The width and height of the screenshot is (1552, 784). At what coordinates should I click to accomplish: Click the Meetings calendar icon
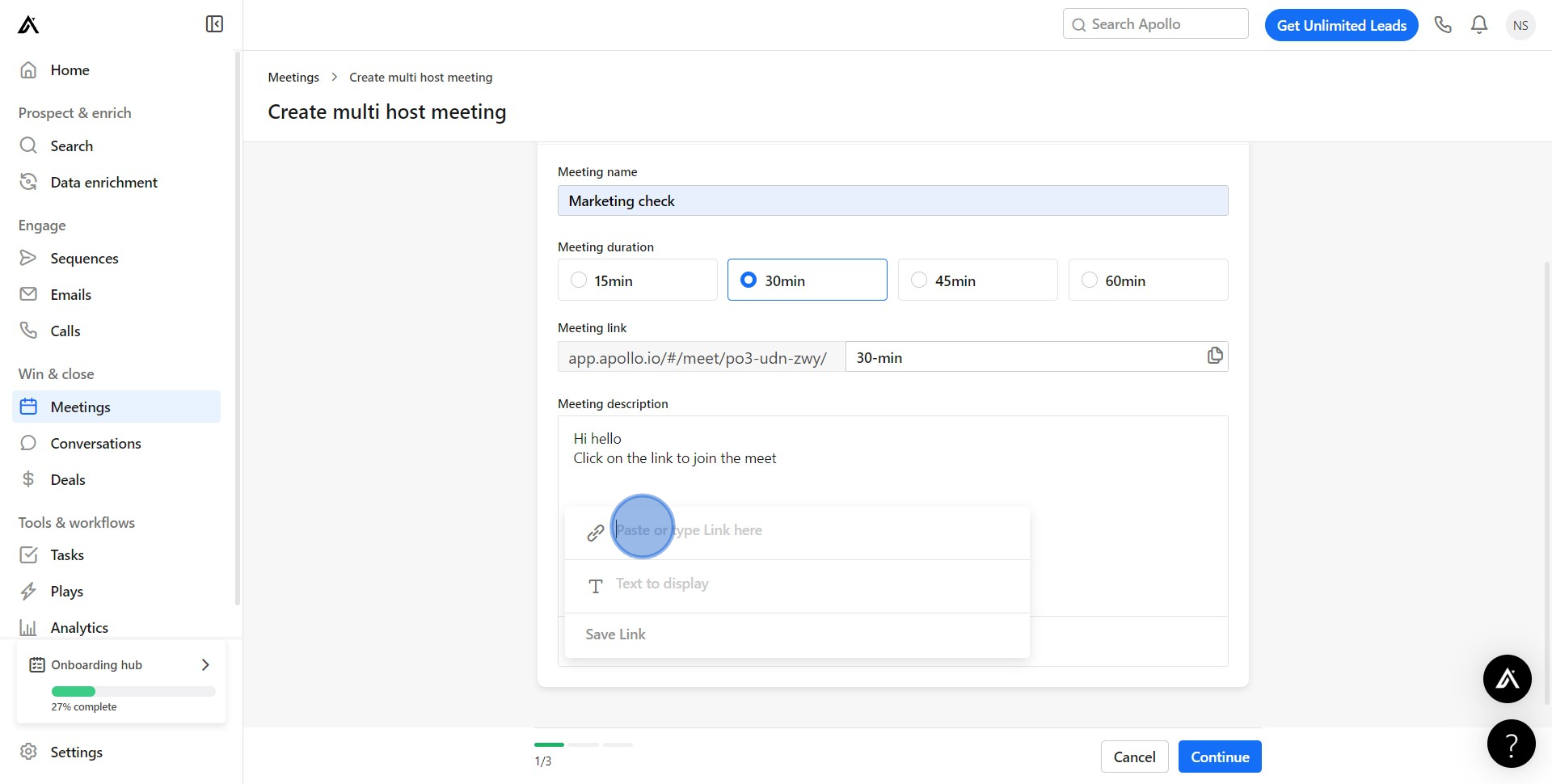pos(28,407)
